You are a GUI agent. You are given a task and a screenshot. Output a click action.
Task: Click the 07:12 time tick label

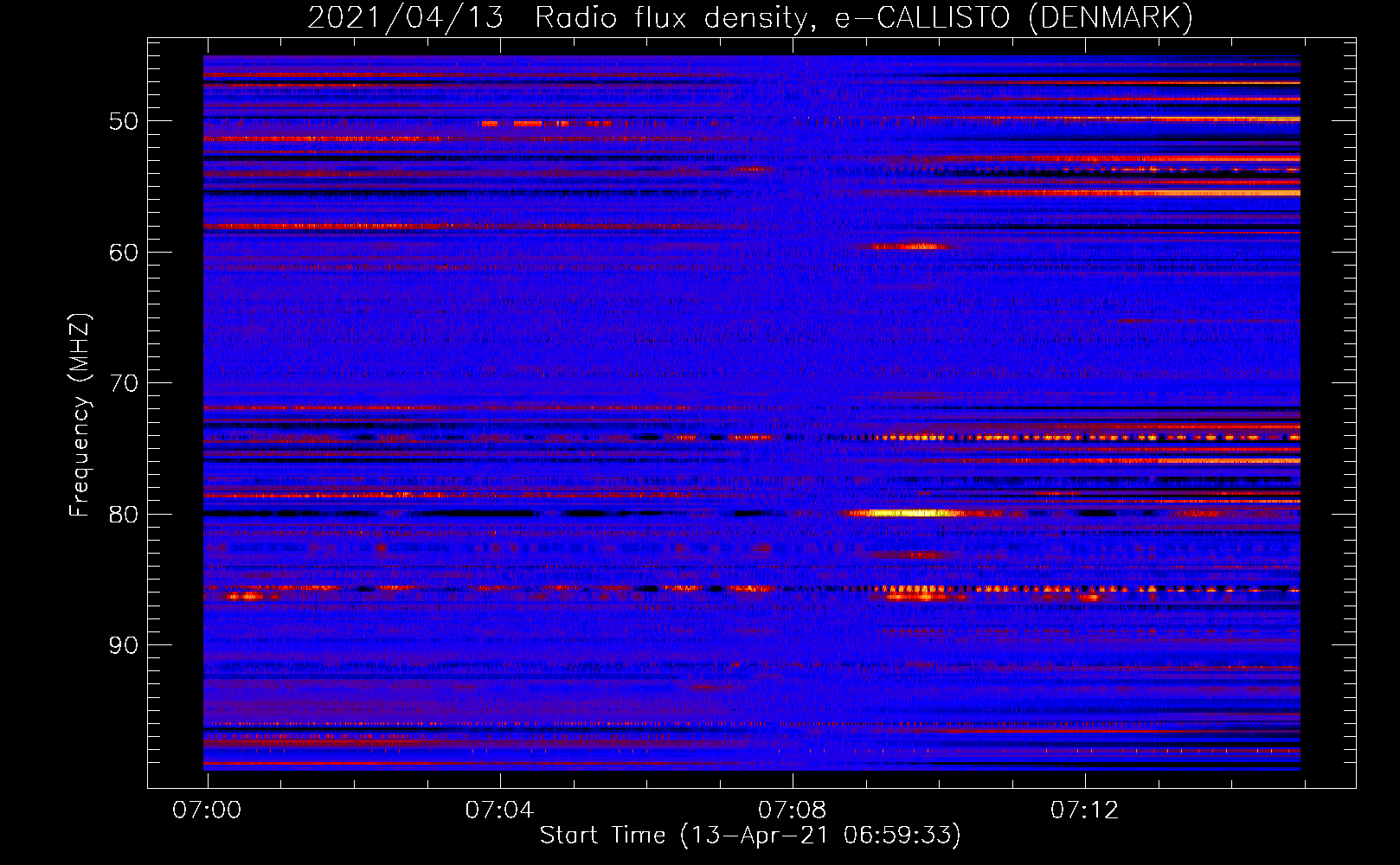1084,810
